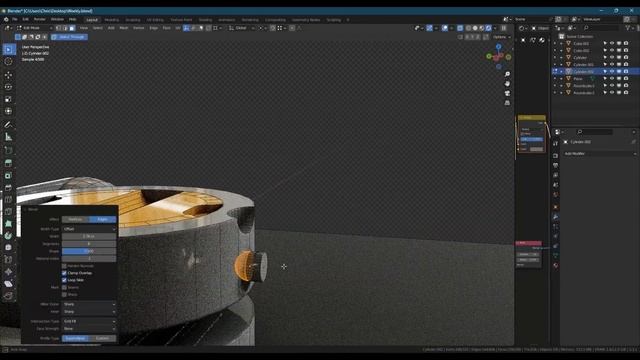Open the Miter Inner dropdown
The width and height of the screenshot is (640, 360).
tap(89, 311)
